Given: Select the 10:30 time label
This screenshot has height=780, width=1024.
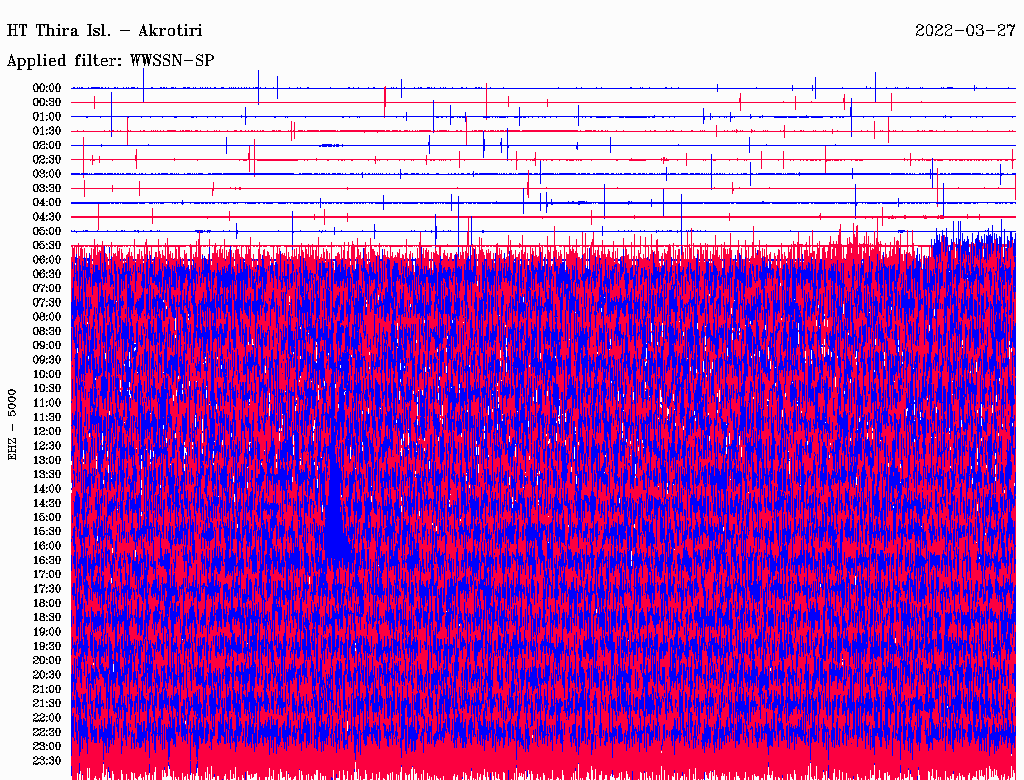Looking at the screenshot, I should coord(47,389).
